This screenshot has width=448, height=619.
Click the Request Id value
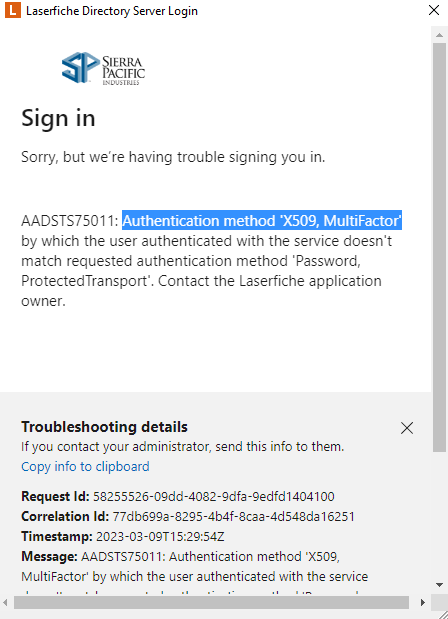[214, 496]
